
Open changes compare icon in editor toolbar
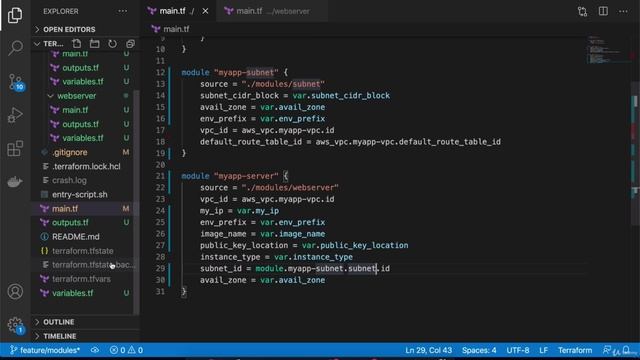pyautogui.click(x=582, y=11)
